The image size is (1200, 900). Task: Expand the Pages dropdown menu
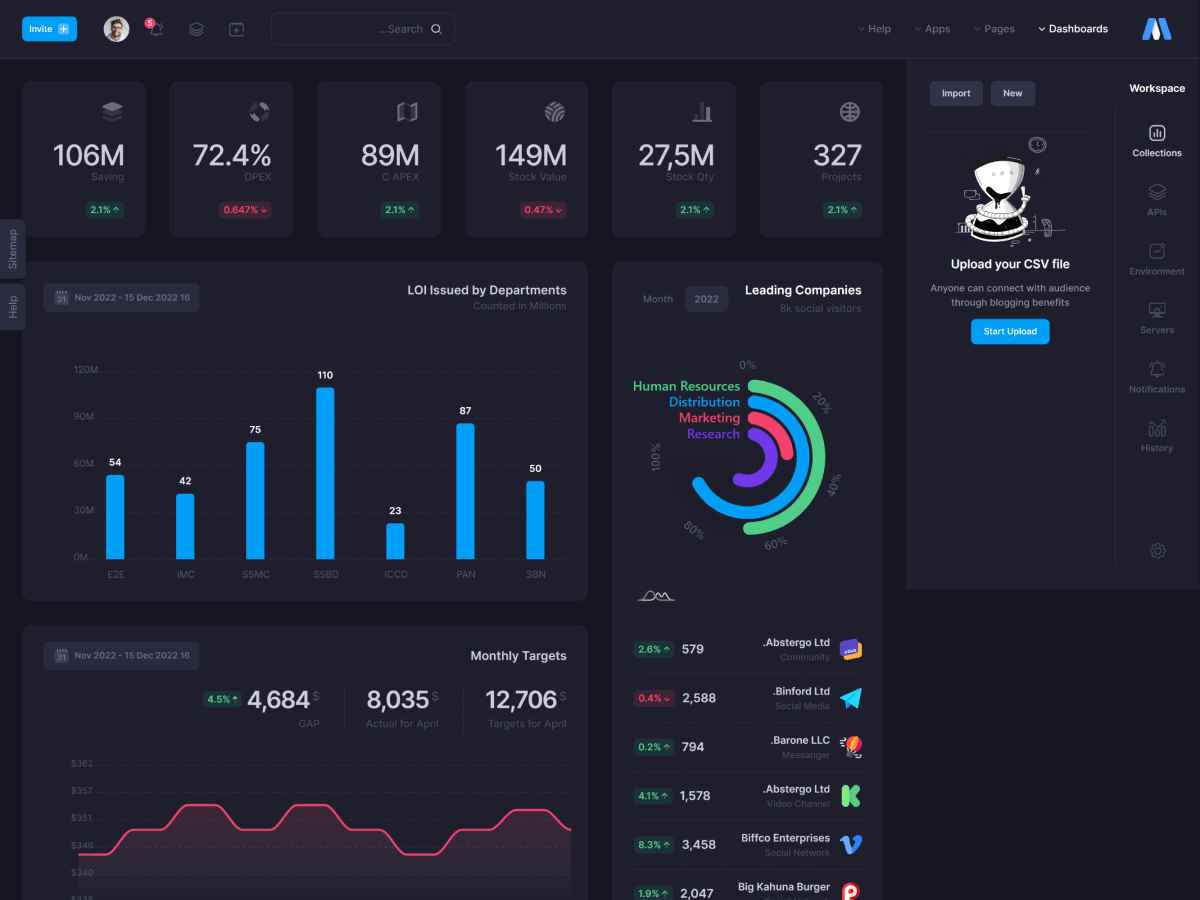point(994,29)
